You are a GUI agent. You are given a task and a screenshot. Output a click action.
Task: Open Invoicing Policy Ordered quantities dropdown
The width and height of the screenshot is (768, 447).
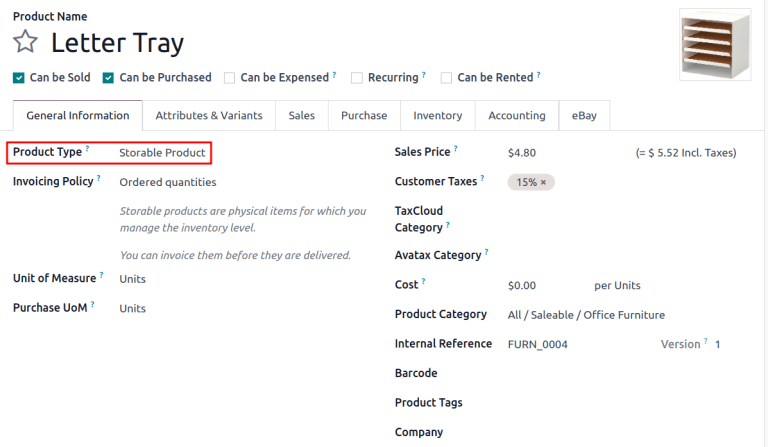167,182
